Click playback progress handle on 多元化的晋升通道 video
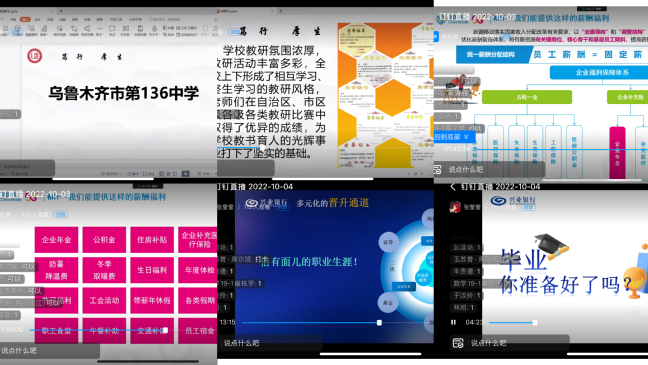 (x=379, y=322)
